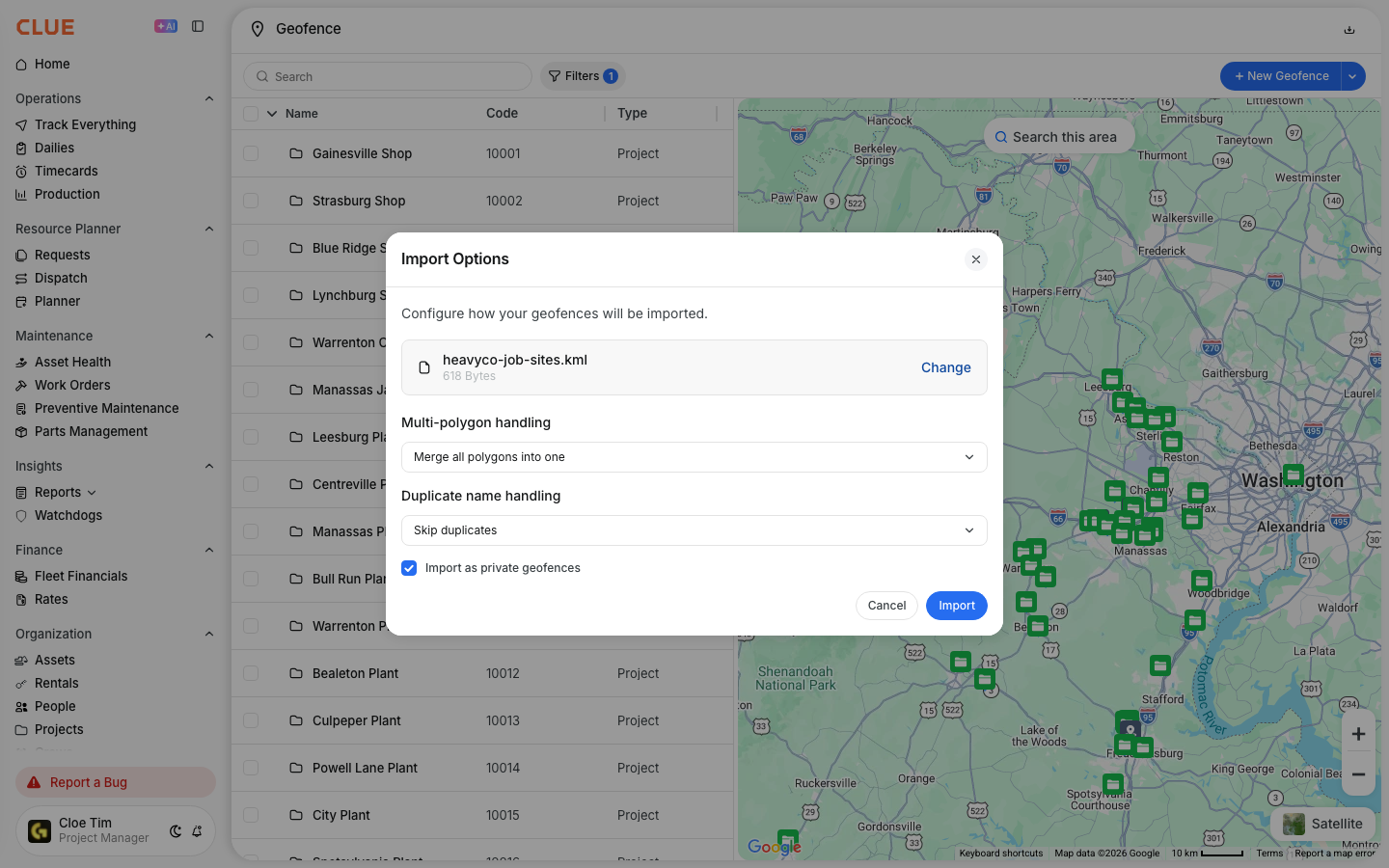Collapse the Operations section
Image resolution: width=1389 pixels, height=868 pixels.
pos(209,98)
